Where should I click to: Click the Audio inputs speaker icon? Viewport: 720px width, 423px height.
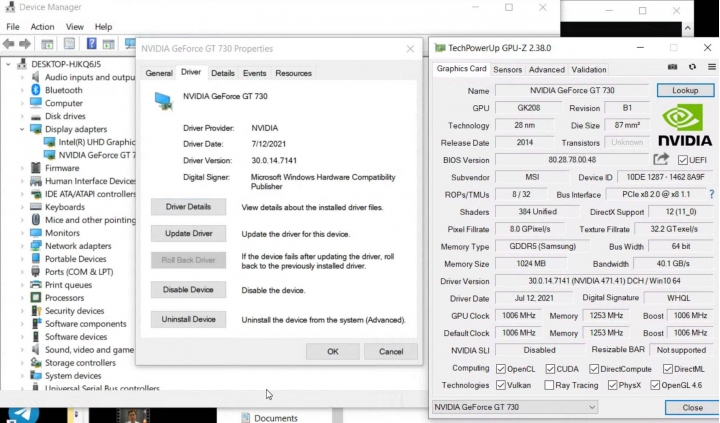(36, 77)
